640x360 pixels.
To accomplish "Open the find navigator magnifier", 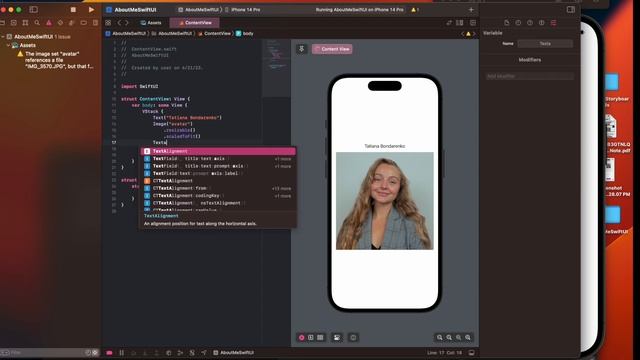I will coord(37,23).
